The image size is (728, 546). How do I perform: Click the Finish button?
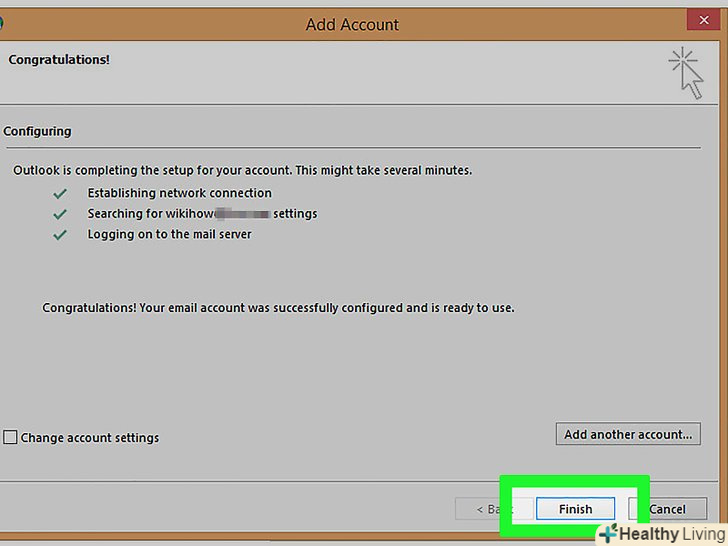click(x=575, y=509)
